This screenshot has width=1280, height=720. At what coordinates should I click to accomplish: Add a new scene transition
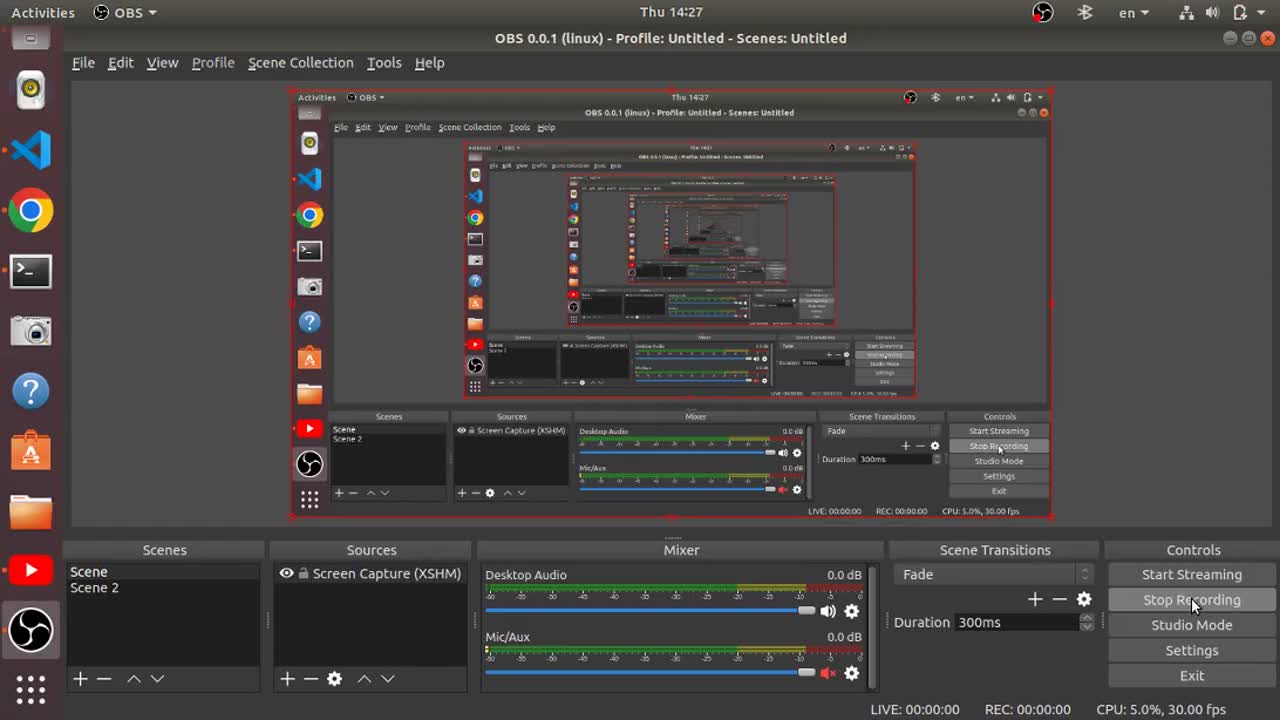click(1035, 599)
